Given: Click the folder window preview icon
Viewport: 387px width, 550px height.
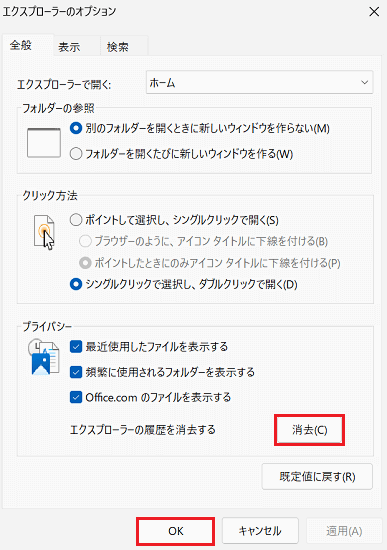Looking at the screenshot, I should click(x=44, y=143).
